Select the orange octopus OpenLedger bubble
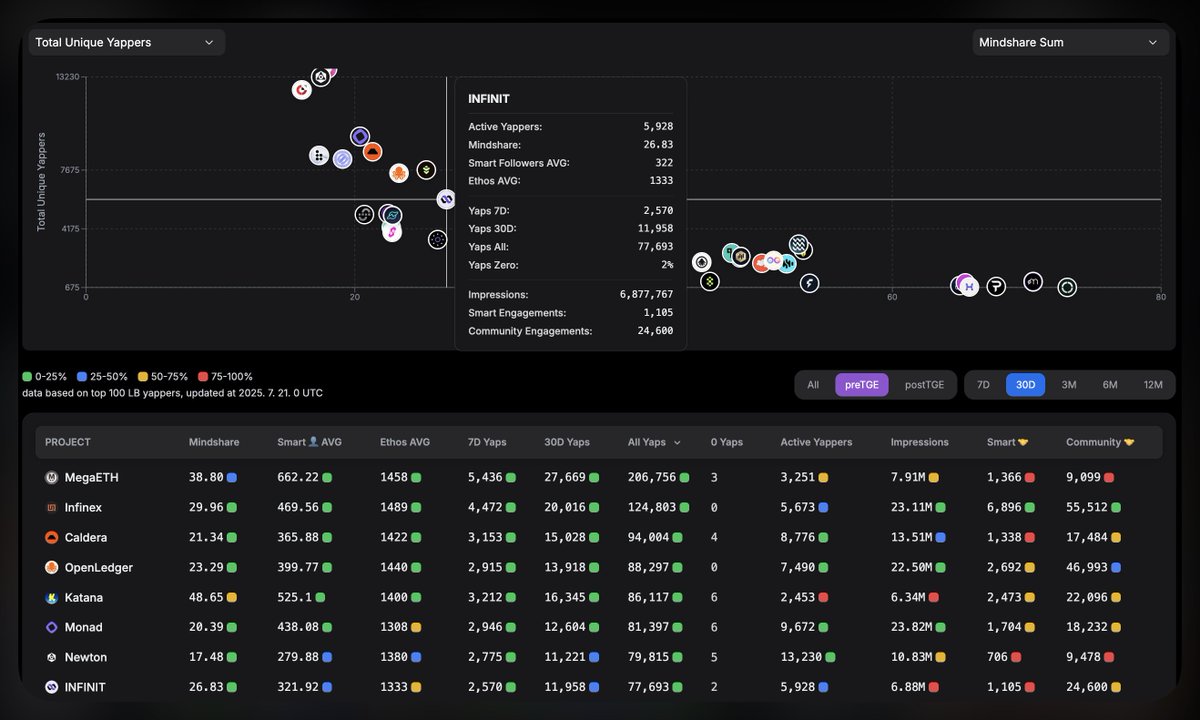The width and height of the screenshot is (1200, 720). tap(399, 173)
